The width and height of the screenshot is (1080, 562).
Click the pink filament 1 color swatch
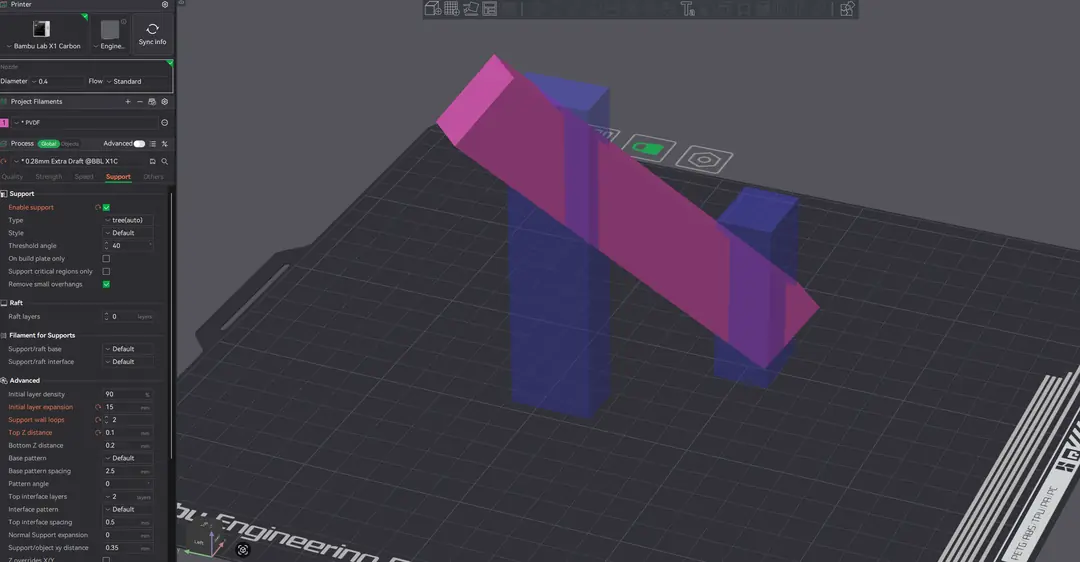tap(4, 123)
